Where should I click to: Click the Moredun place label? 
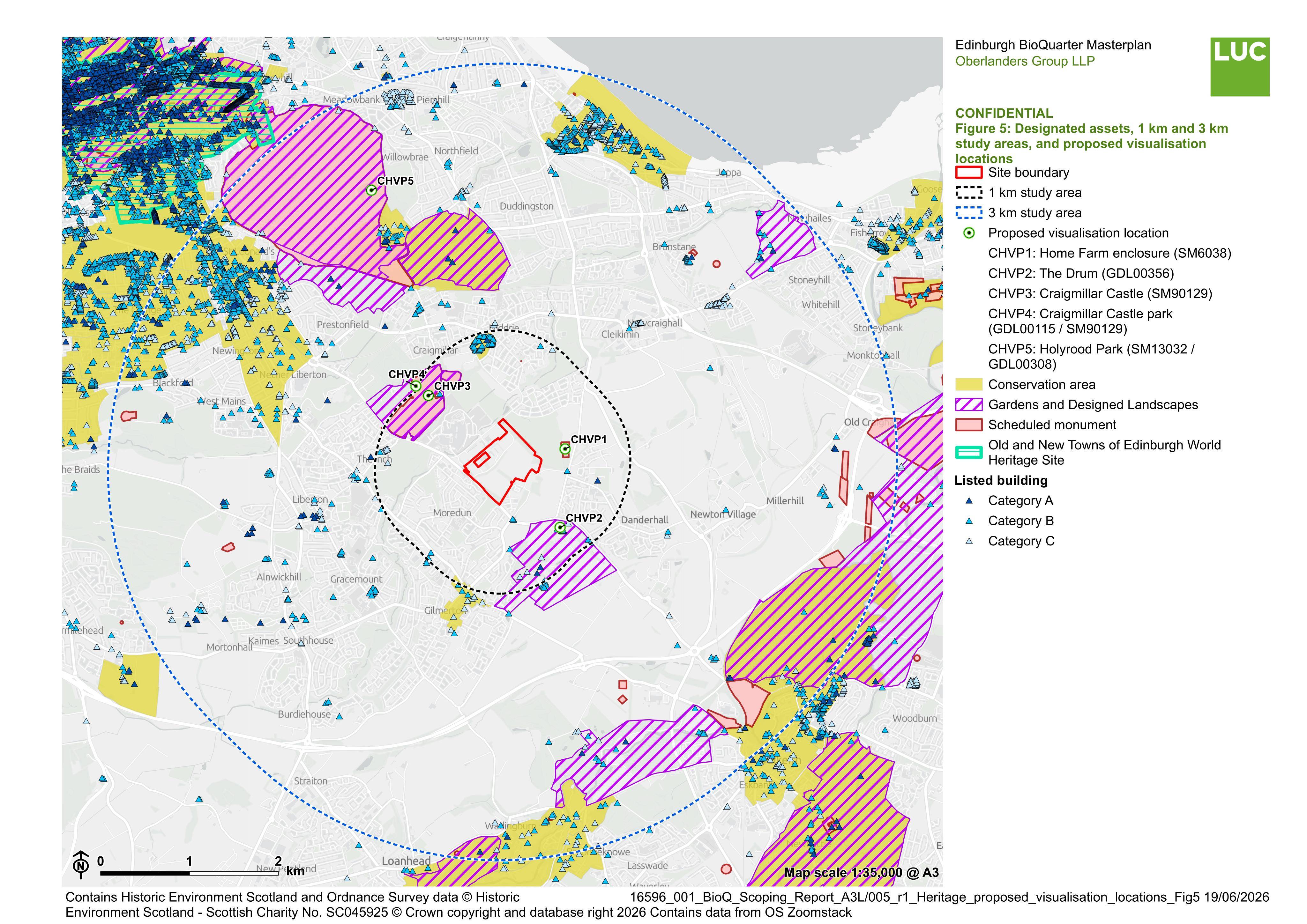coord(452,513)
